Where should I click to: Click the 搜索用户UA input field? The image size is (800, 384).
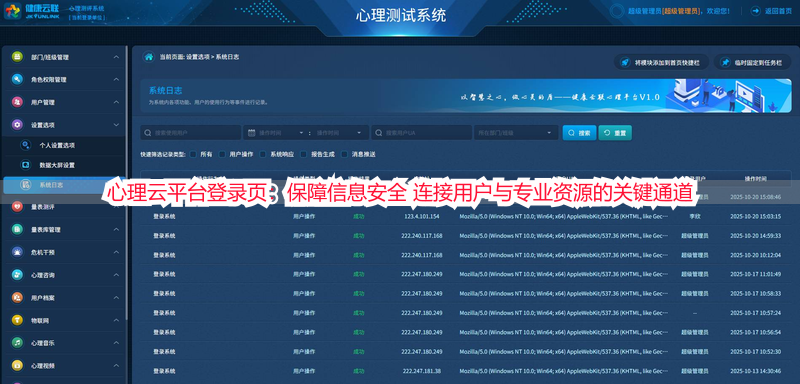(421, 133)
